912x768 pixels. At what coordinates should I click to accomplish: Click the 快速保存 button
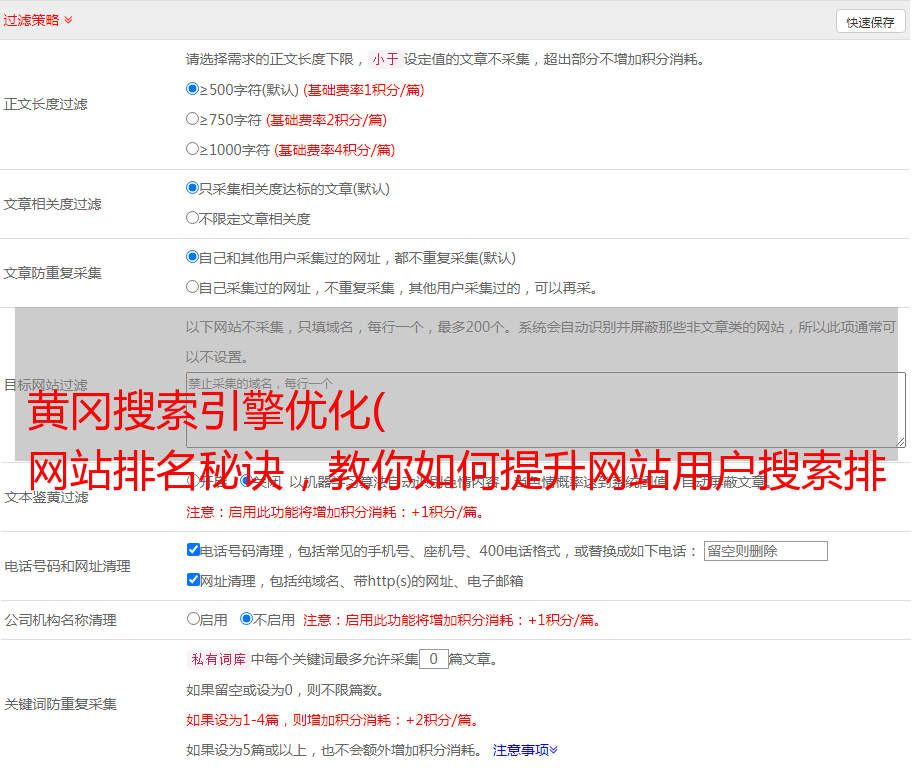870,22
